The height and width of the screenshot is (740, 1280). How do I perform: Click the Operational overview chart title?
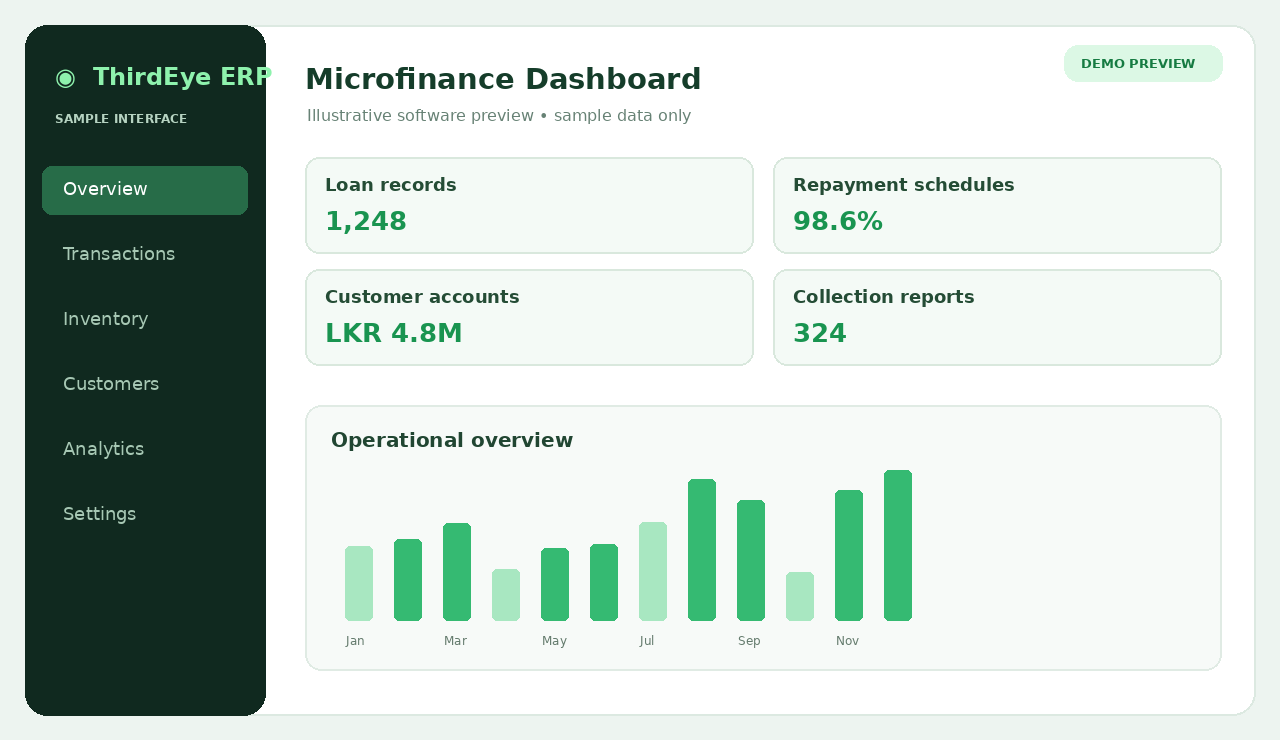pos(452,441)
